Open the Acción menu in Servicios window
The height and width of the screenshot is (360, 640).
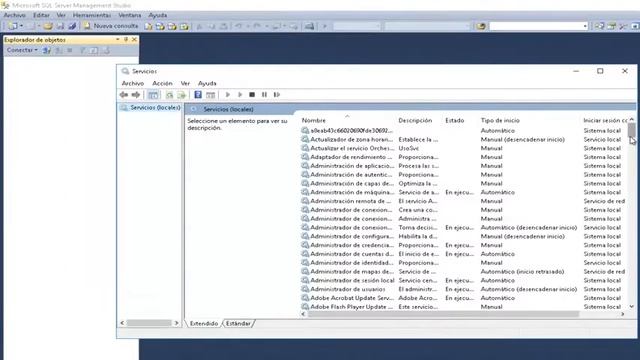[x=162, y=83]
